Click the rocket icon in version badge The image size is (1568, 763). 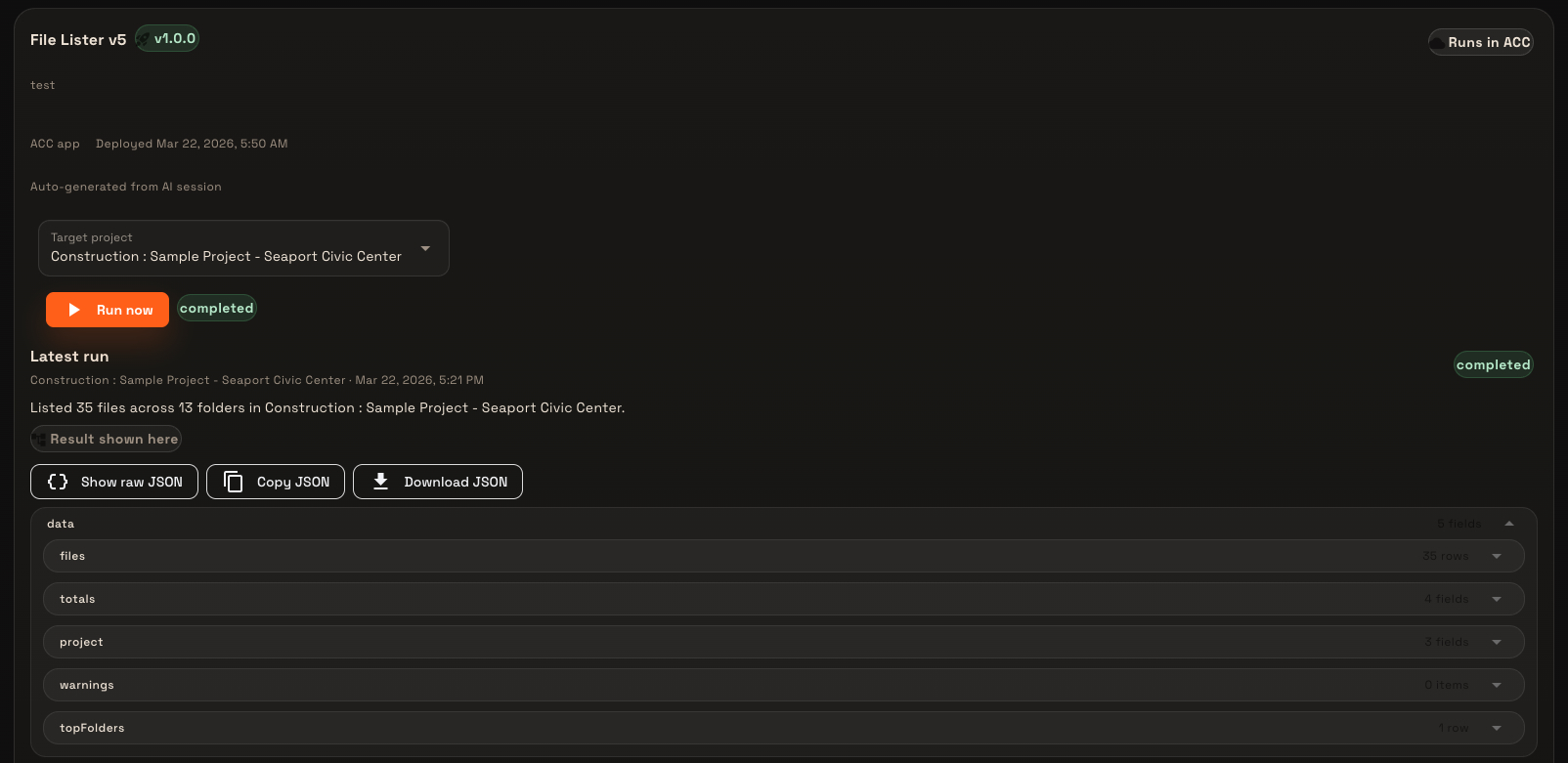[x=144, y=39]
